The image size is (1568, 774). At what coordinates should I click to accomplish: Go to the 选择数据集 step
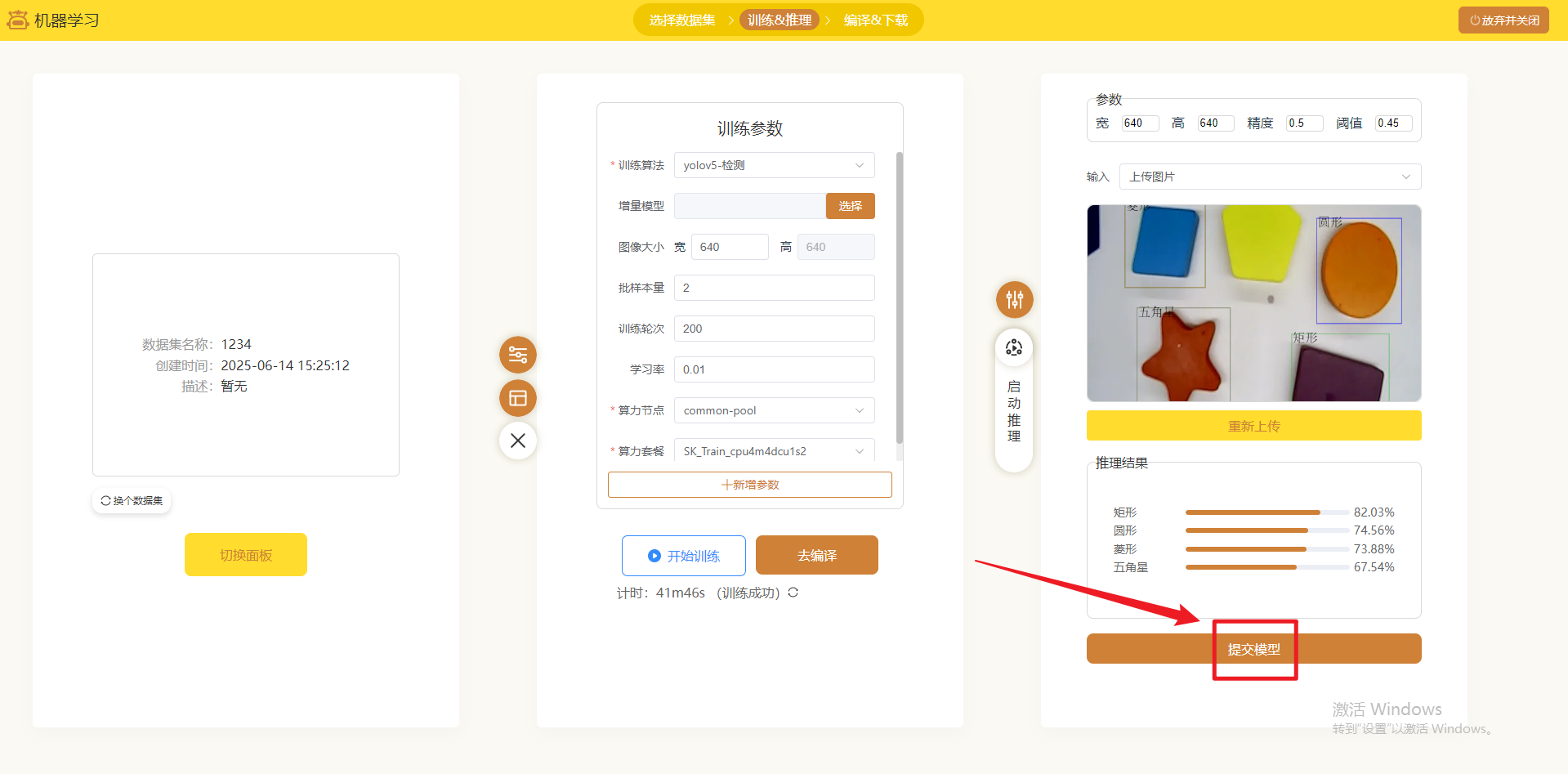[x=681, y=20]
